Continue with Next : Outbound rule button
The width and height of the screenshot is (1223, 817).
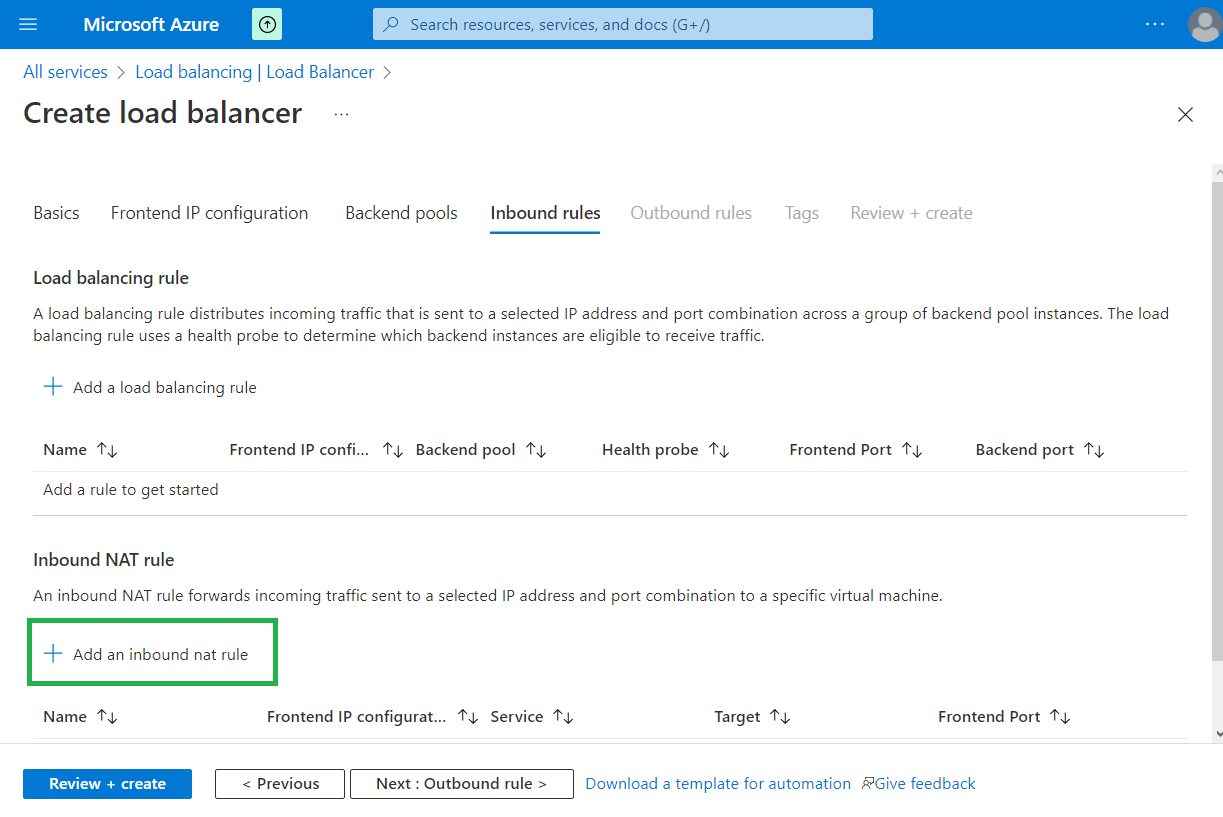pyautogui.click(x=462, y=784)
